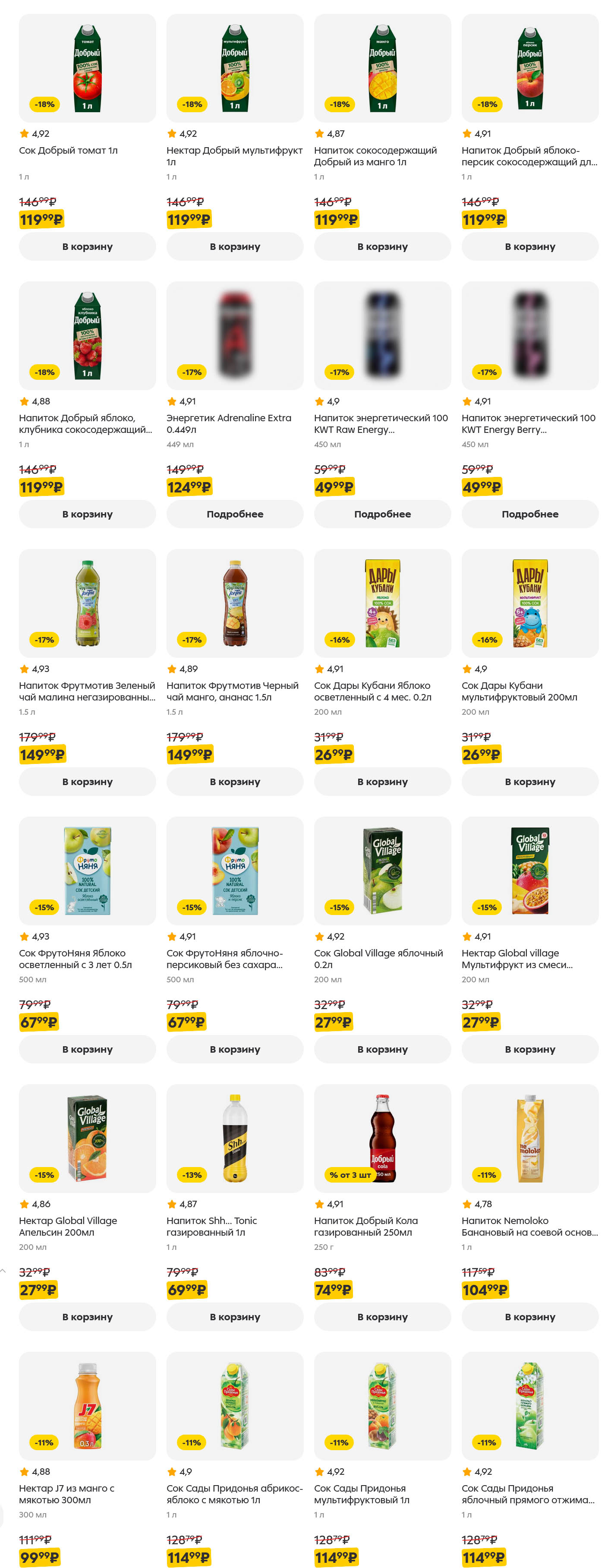Click the -13% badge on Shh... Tonic
611x1568 pixels.
click(192, 1175)
